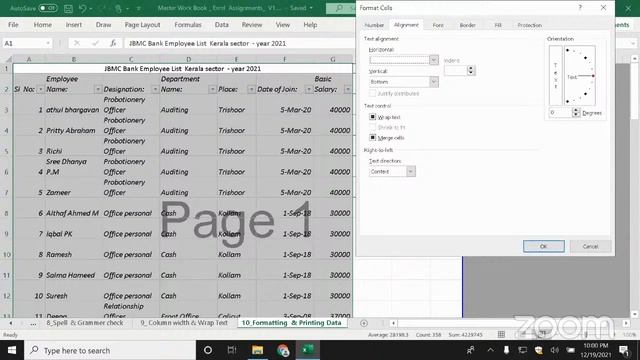
Task: Open the Name Box dropdown arrow
Action: pos(48,43)
